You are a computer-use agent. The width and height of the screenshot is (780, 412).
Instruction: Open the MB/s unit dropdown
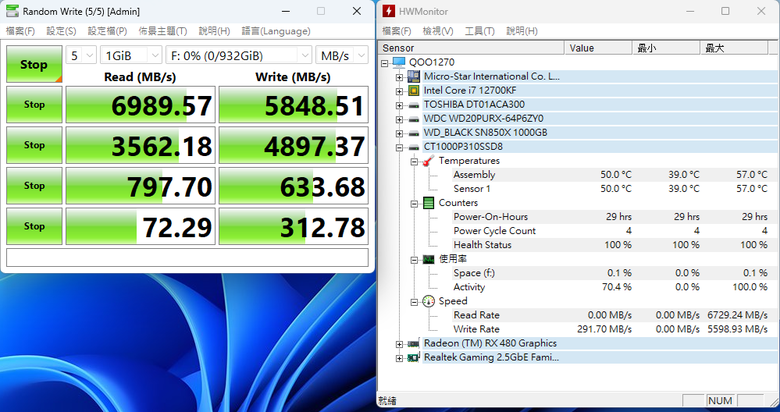click(x=342, y=55)
